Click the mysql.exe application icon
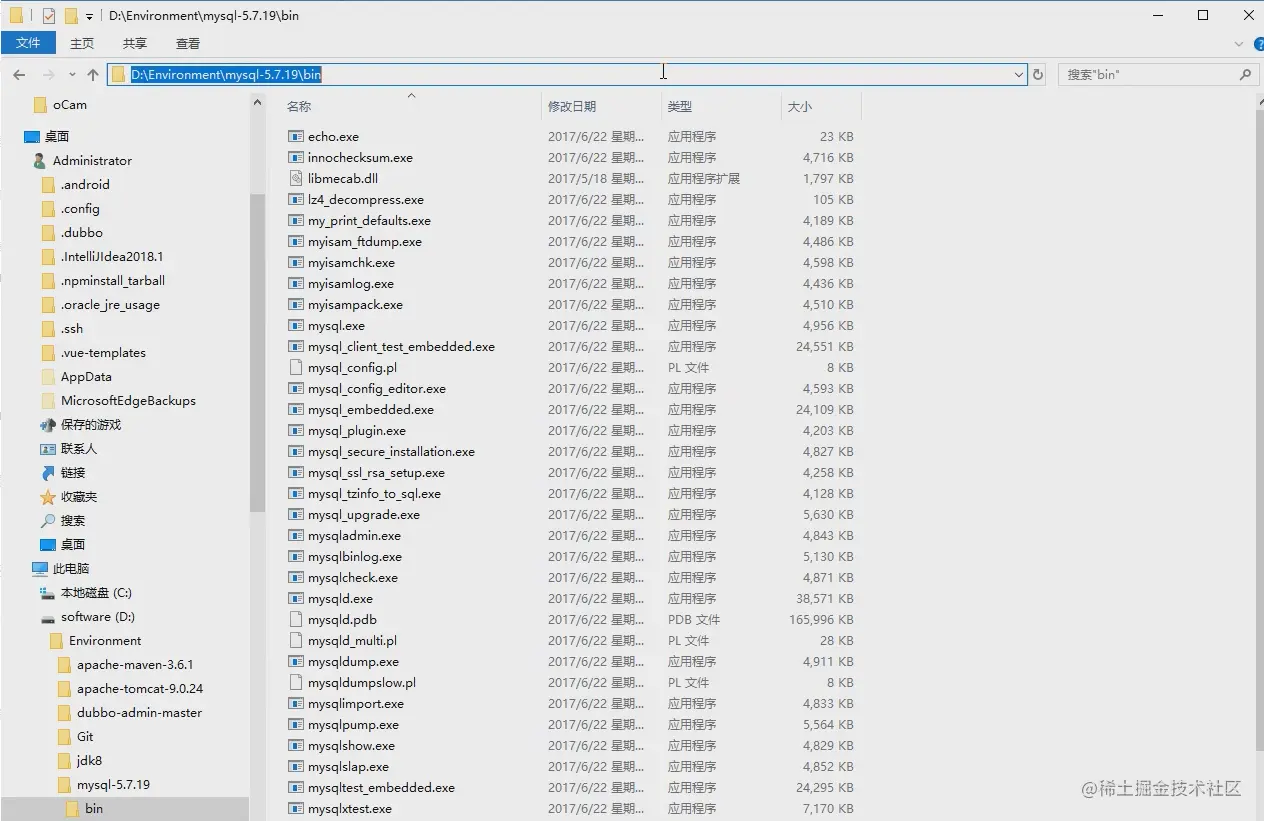Viewport: 1264px width, 821px height. [x=295, y=326]
